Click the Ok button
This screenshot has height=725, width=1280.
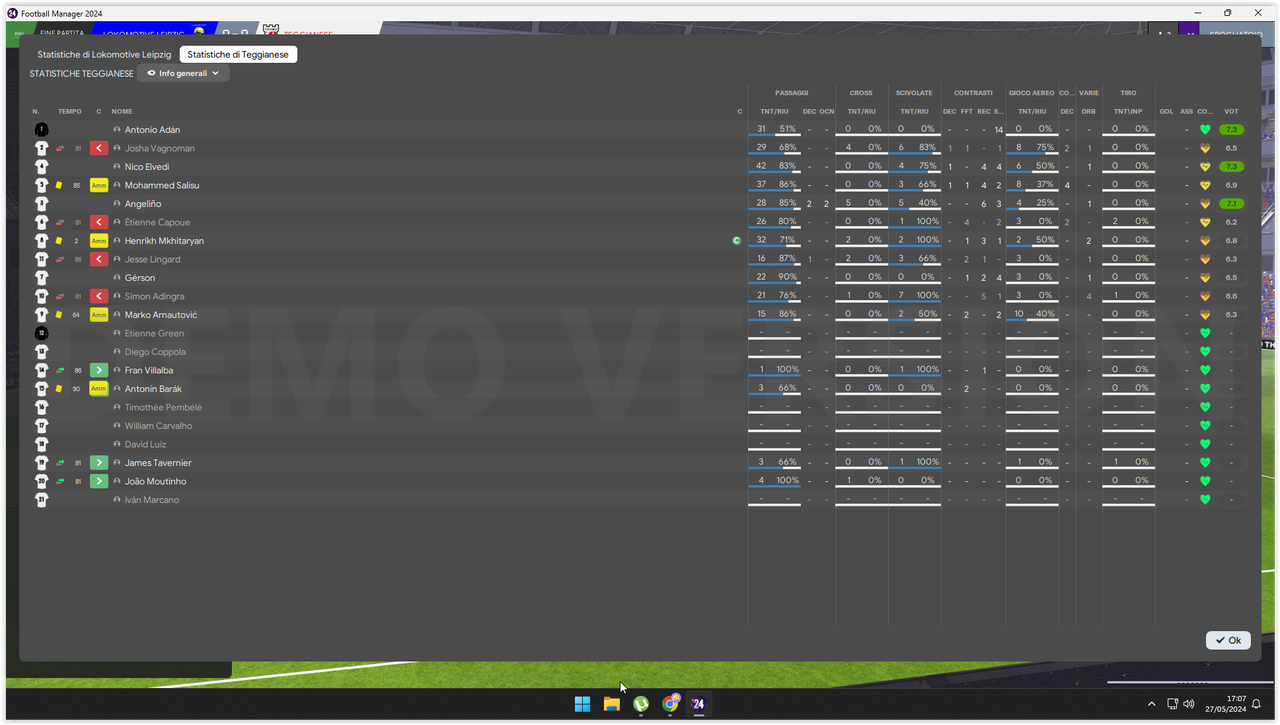tap(1228, 640)
